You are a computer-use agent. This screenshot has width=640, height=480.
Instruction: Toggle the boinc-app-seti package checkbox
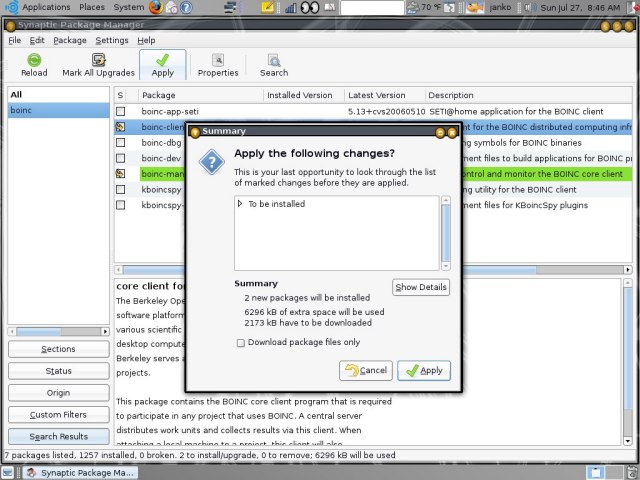tap(120, 111)
